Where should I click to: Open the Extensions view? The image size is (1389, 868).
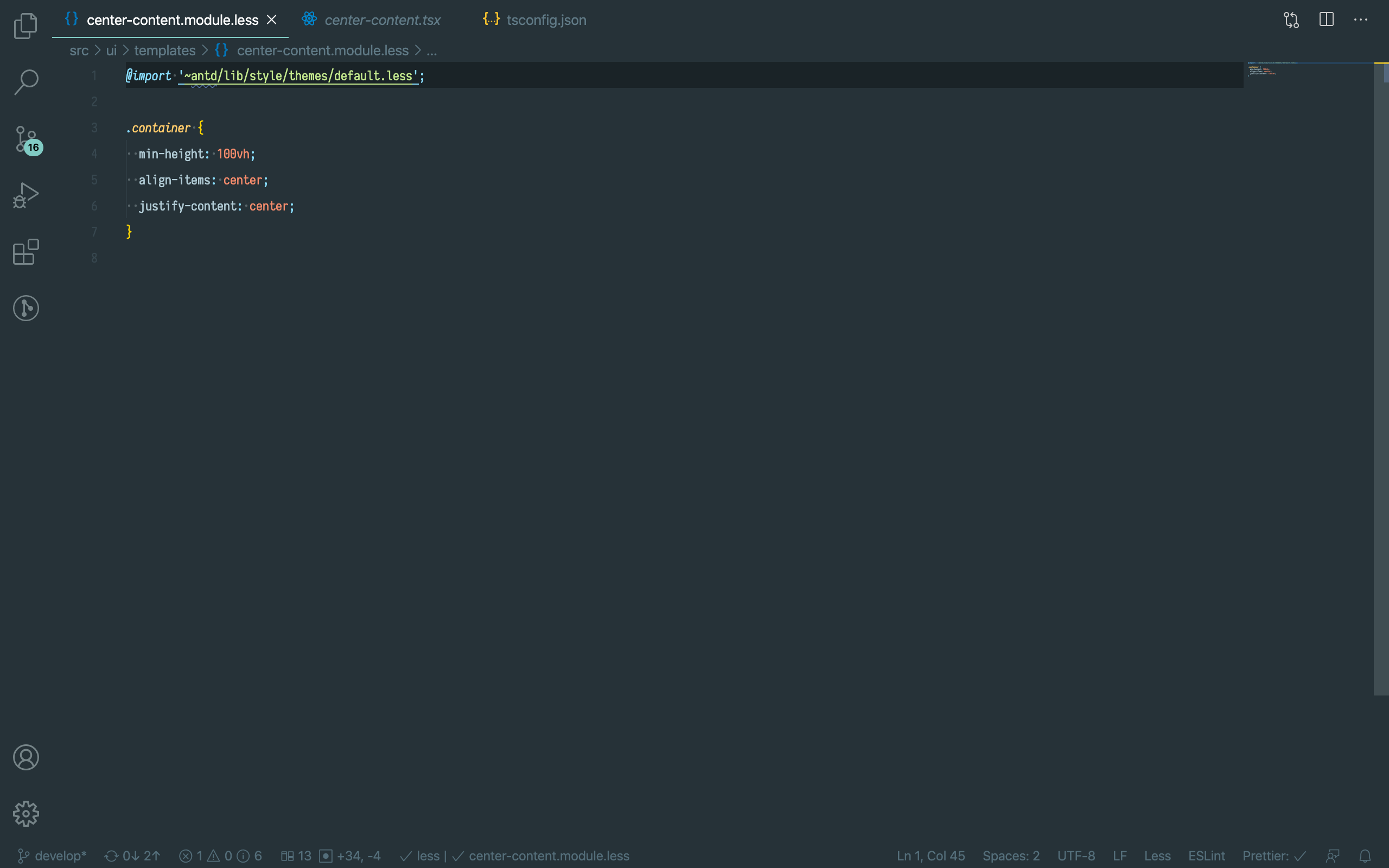[26, 252]
